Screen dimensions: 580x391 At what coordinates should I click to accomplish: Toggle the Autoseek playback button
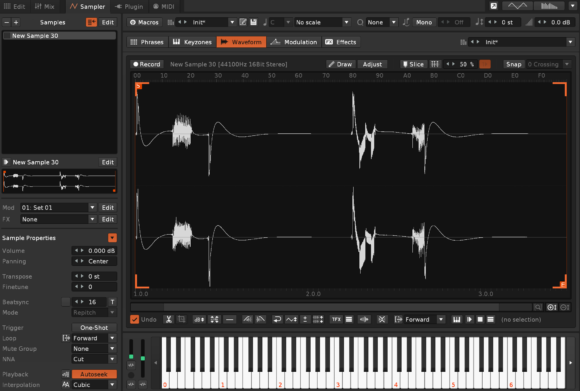(x=94, y=374)
